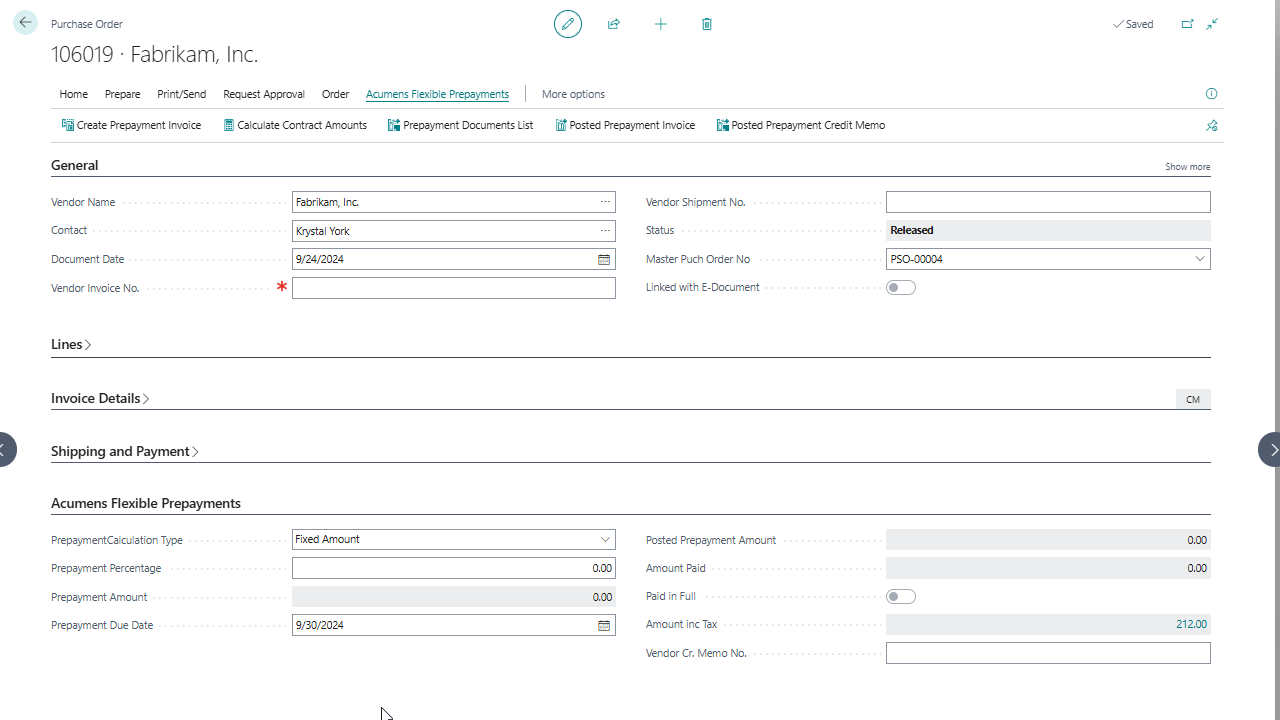Image resolution: width=1280 pixels, height=720 pixels.
Task: Pin the action bar with the pushpin icon
Action: [x=1211, y=125]
